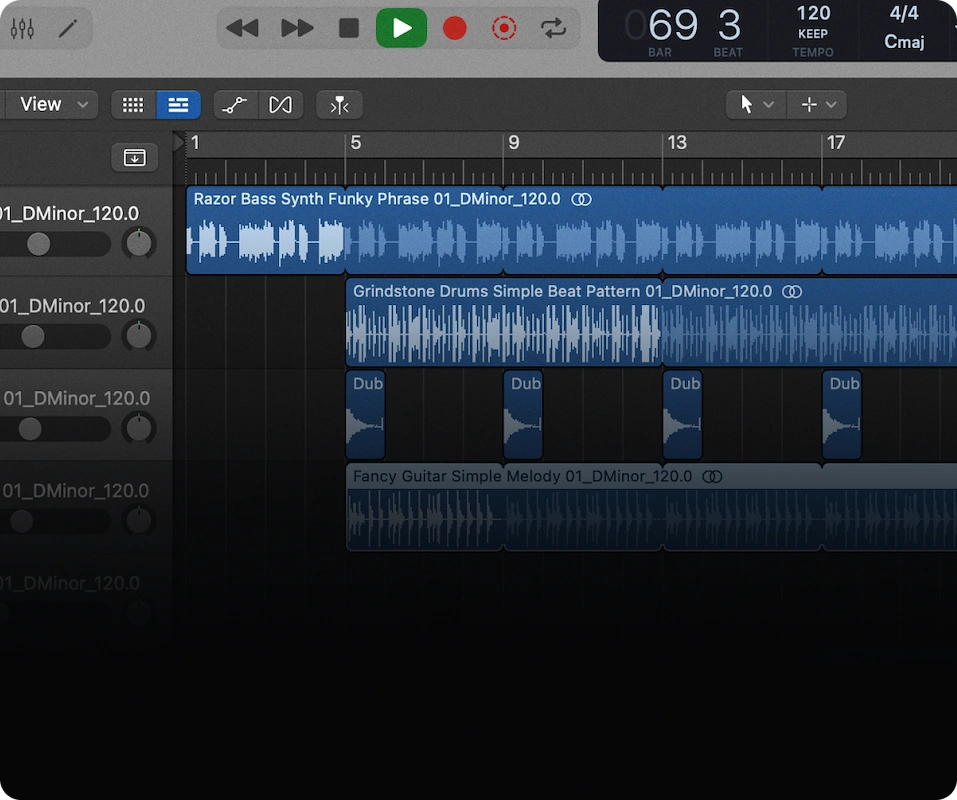Click the Cmaj key signature display
This screenshot has width=957, height=800.
point(903,42)
